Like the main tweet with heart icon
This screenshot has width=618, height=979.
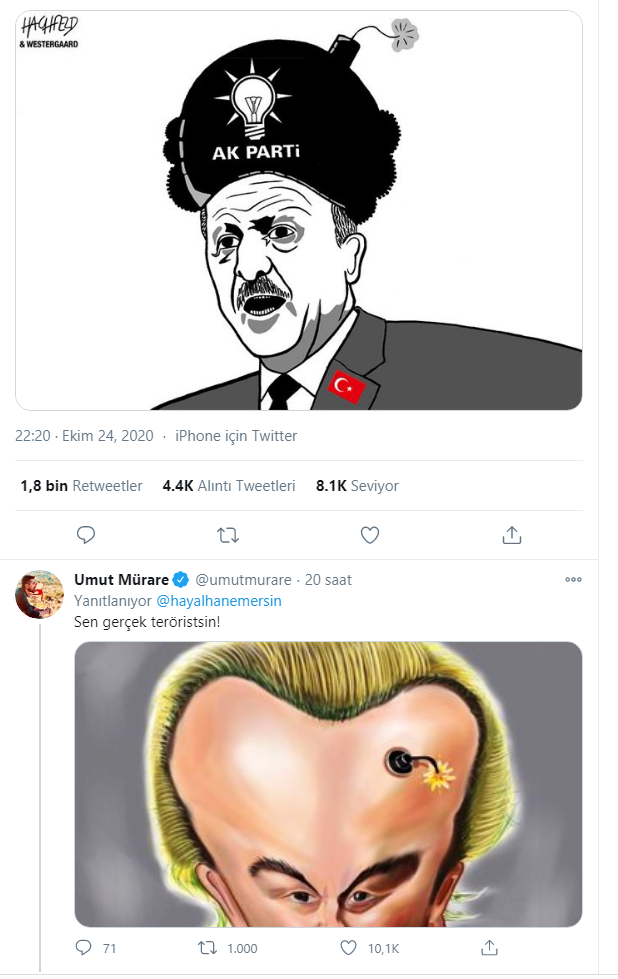tap(370, 535)
